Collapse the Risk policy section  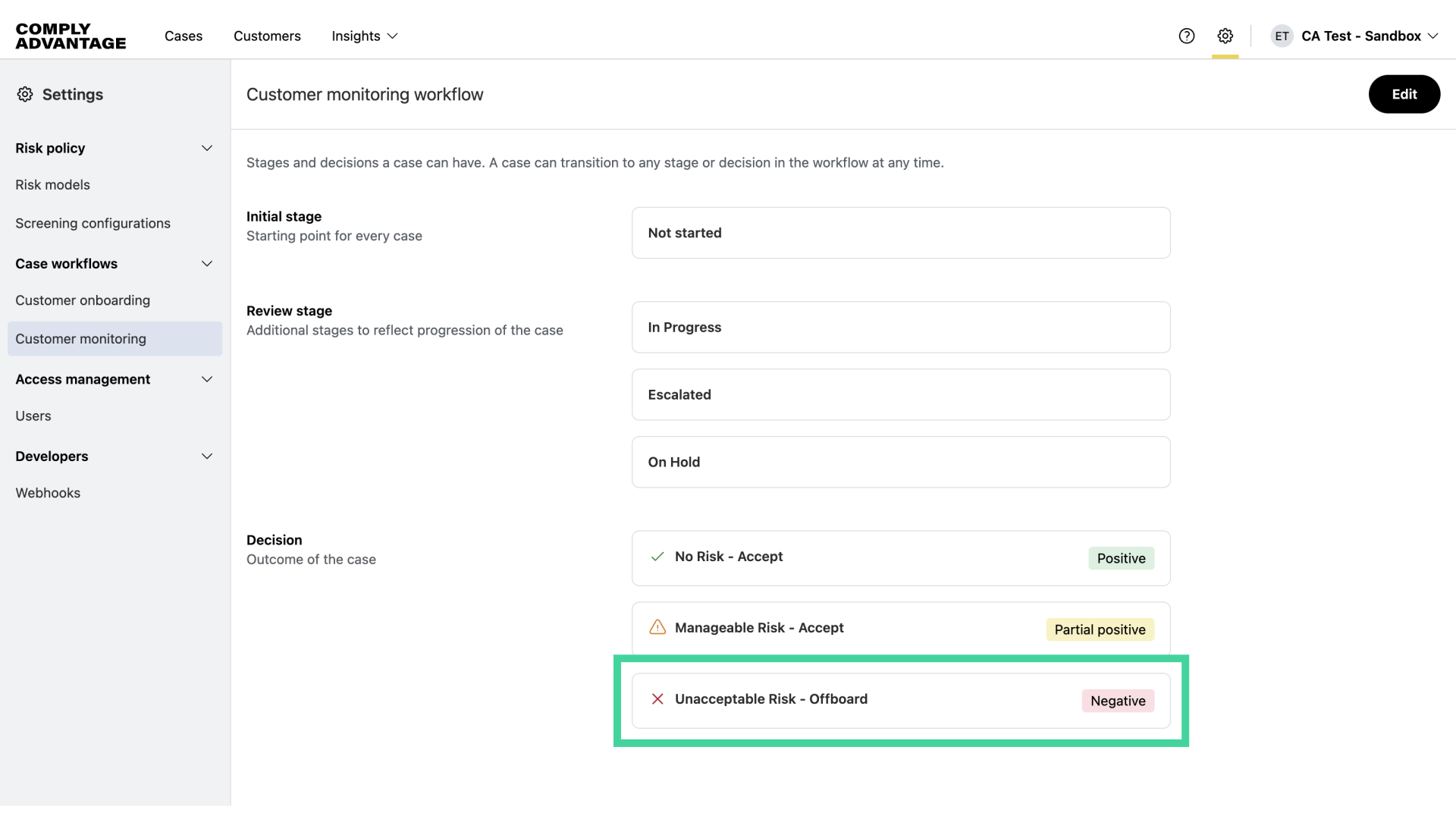click(x=206, y=148)
